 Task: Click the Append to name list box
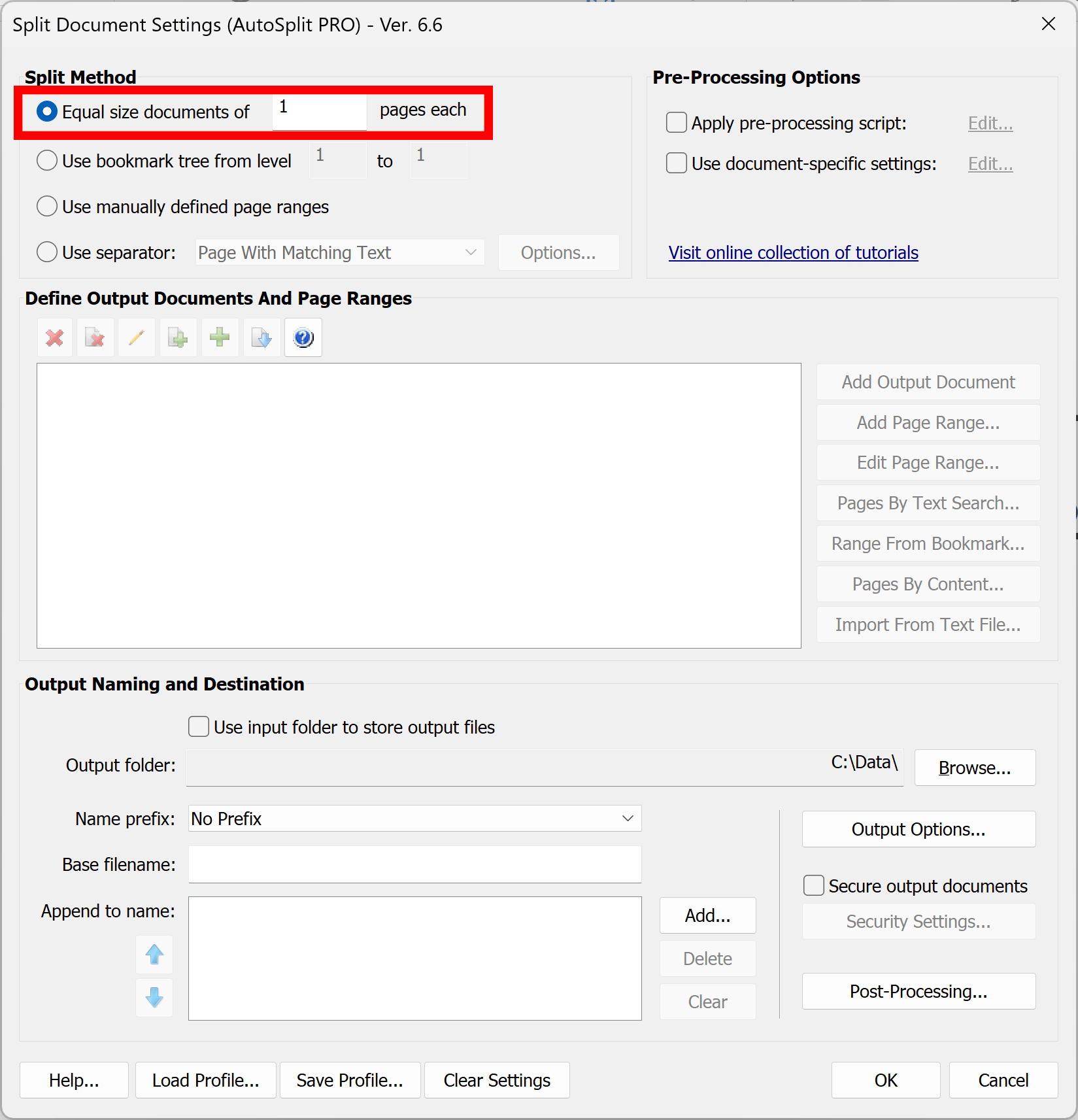tap(415, 959)
